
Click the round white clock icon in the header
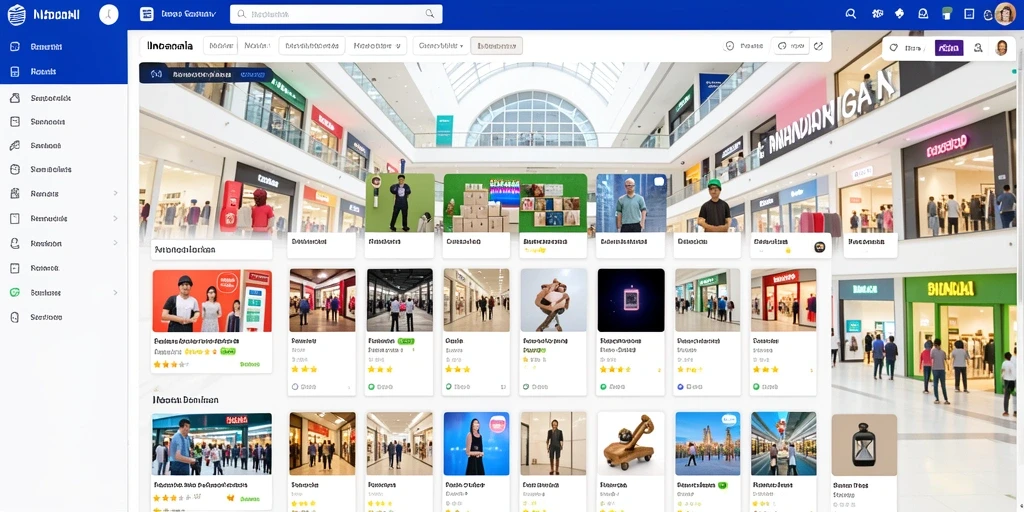(108, 14)
